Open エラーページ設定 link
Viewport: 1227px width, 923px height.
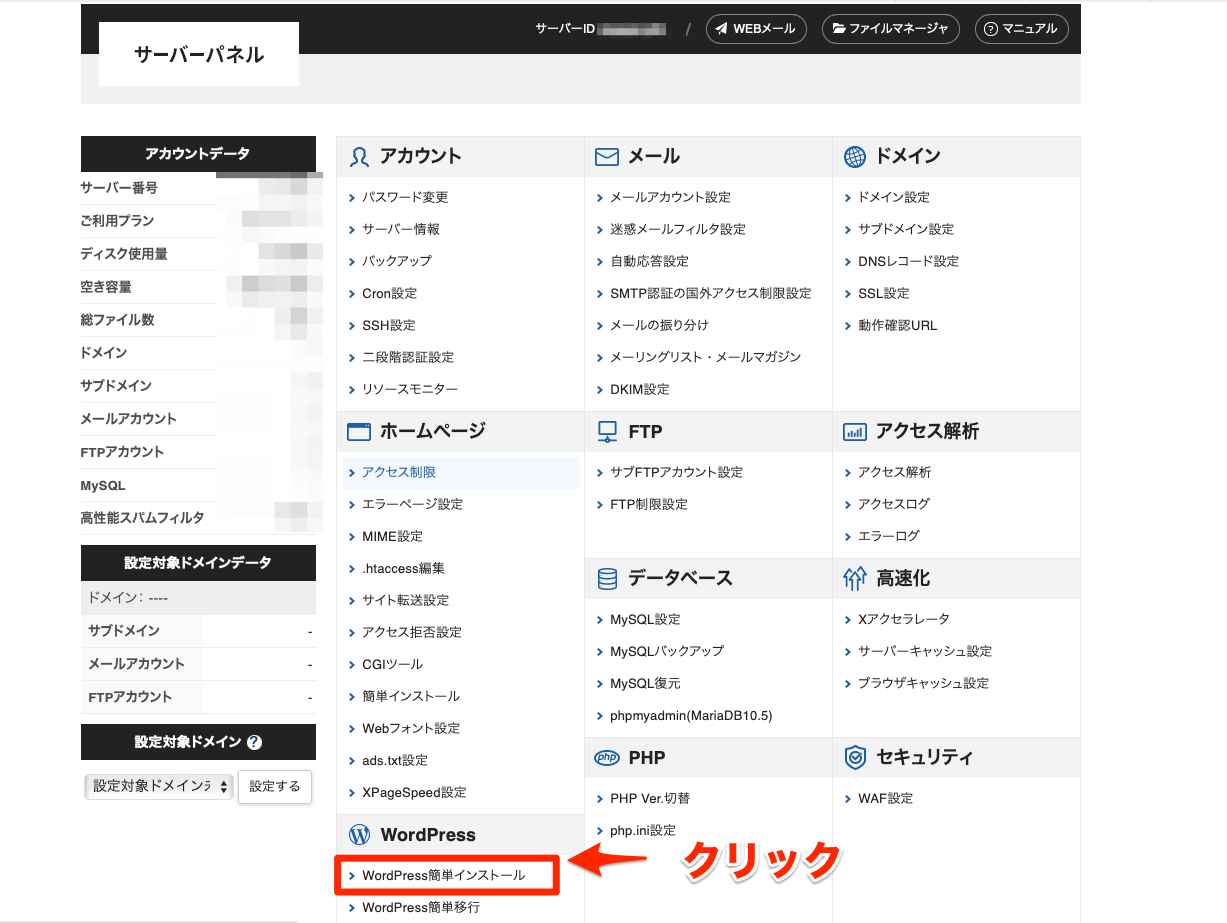(x=412, y=504)
